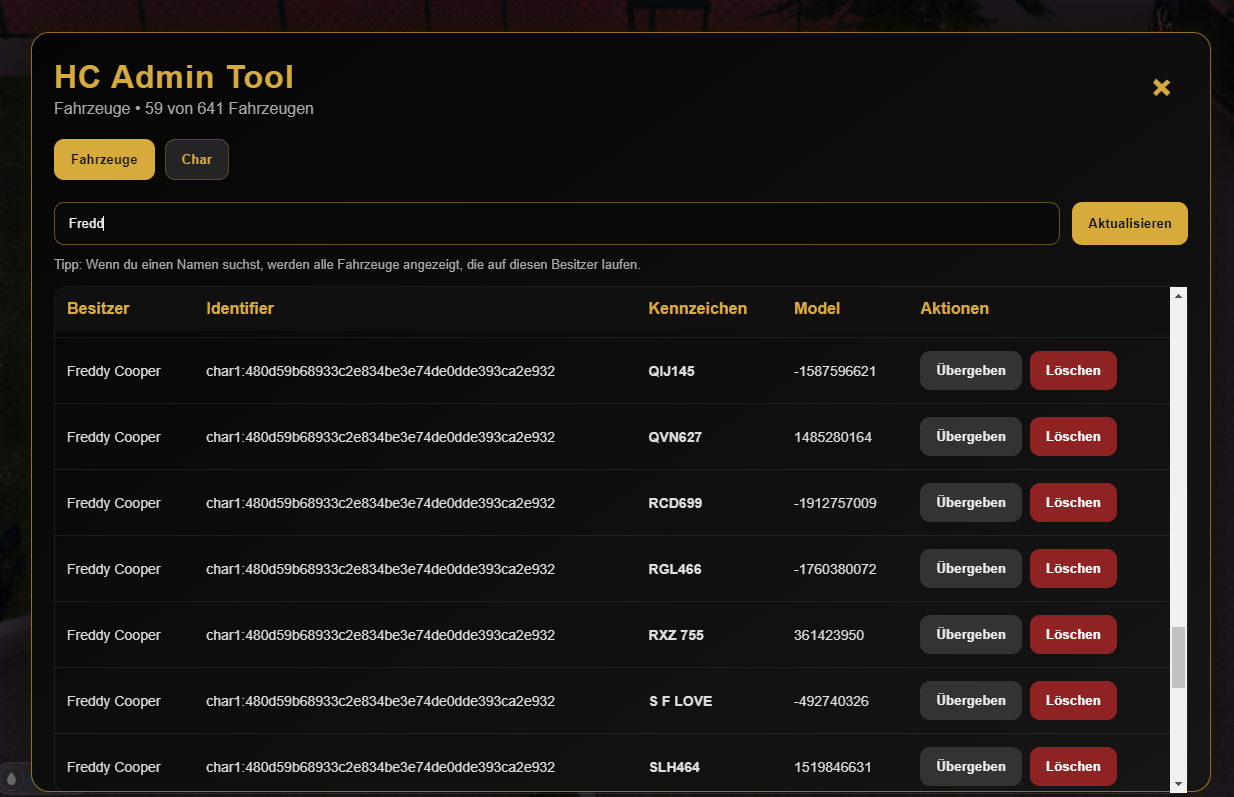Click Übergeben for plate SLH464
Screen dimensions: 1234x797
point(971,766)
